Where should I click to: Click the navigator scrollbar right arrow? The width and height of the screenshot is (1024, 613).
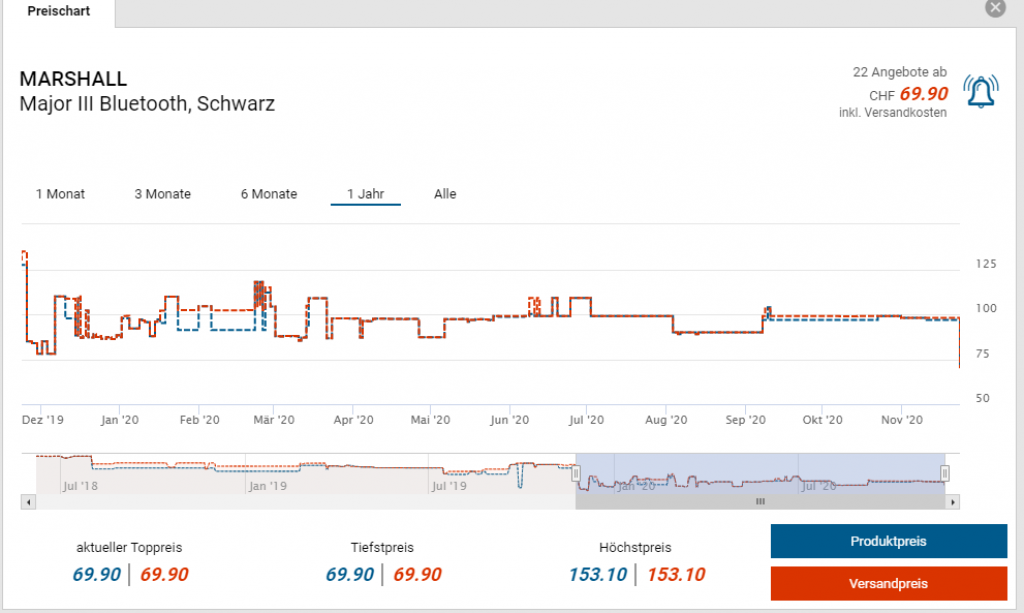[x=953, y=502]
